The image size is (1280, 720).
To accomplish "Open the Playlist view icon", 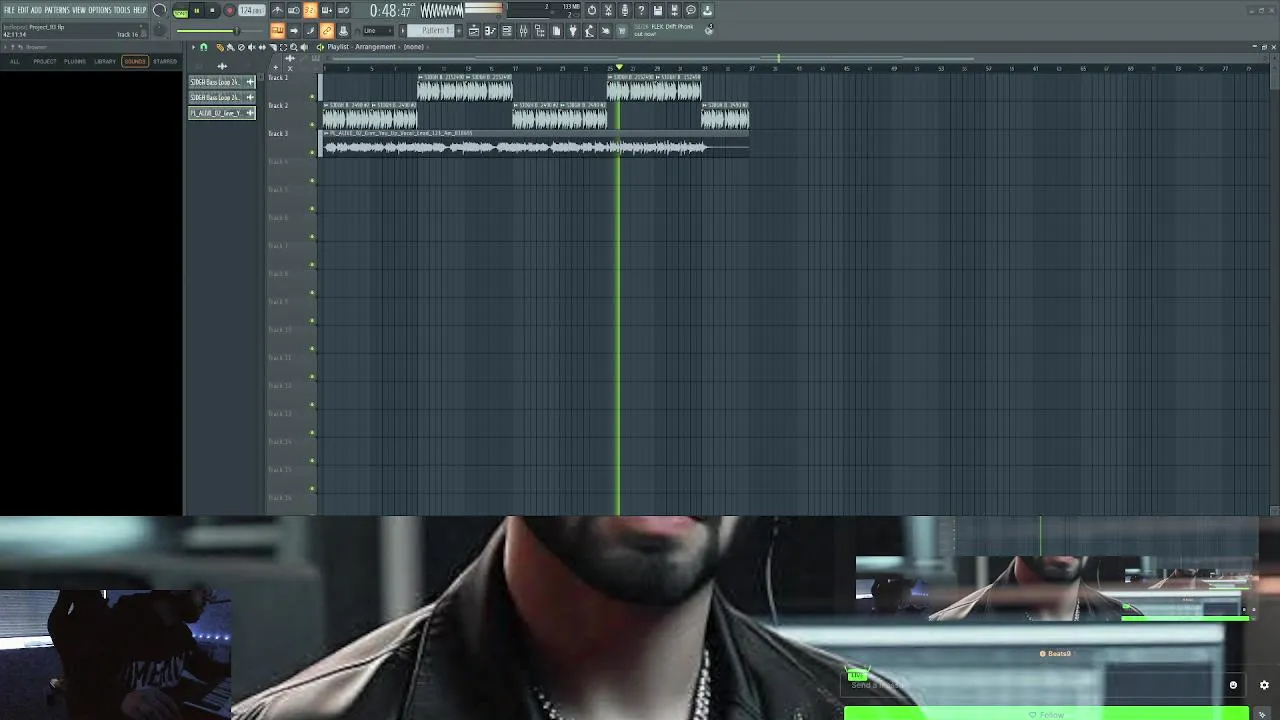I will click(x=474, y=31).
